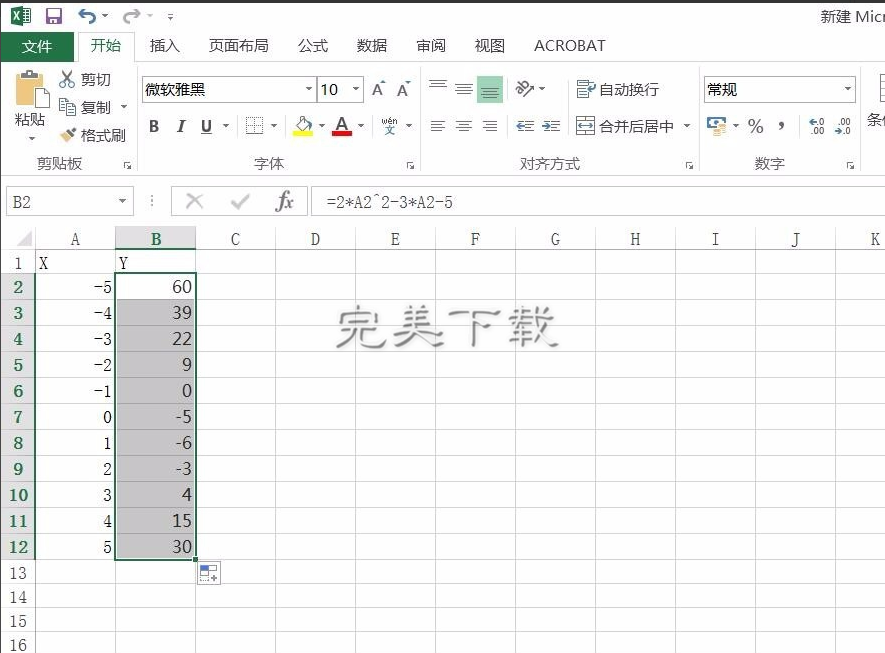Expand the Name Box dropdown arrow

point(122,201)
